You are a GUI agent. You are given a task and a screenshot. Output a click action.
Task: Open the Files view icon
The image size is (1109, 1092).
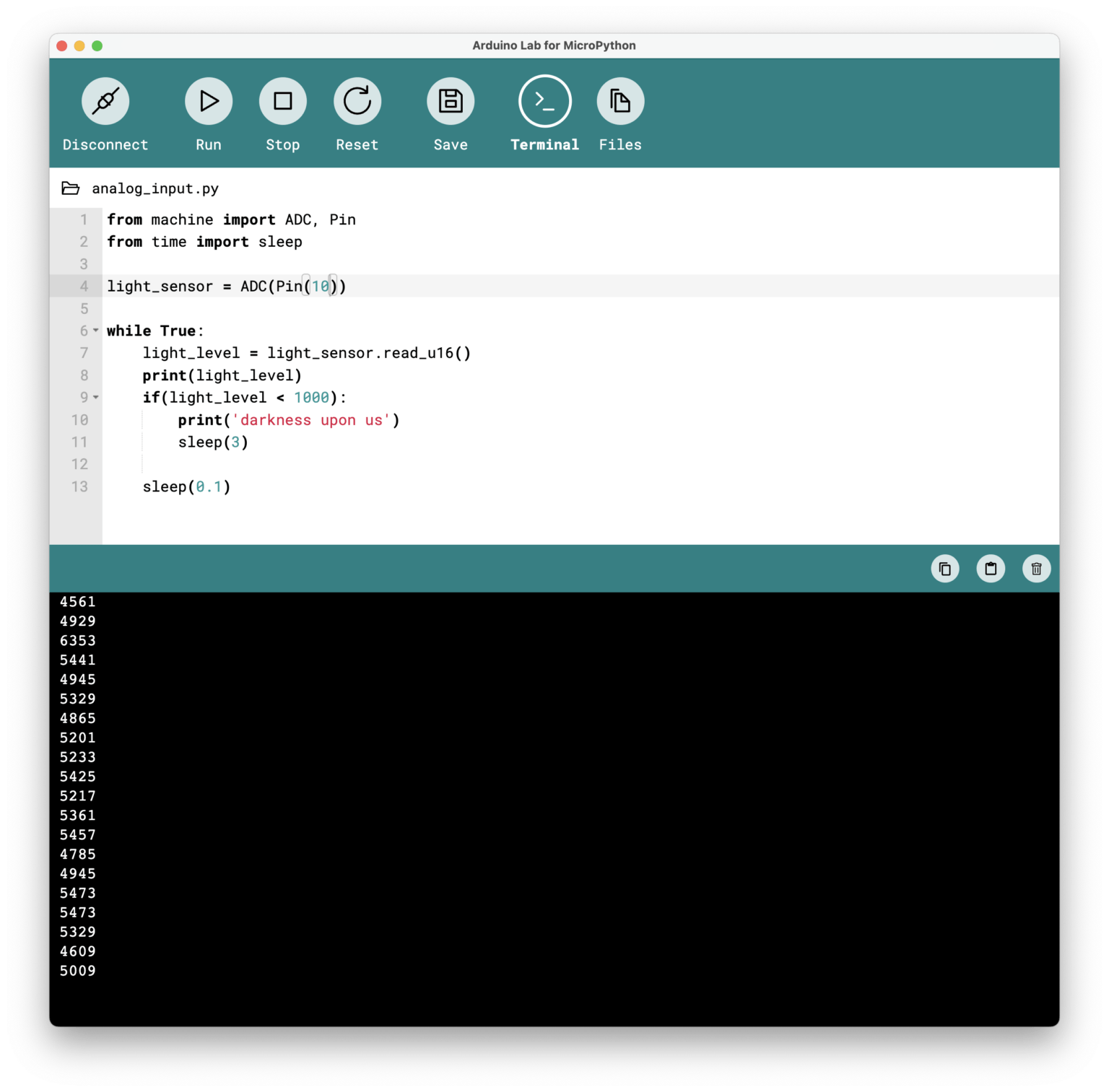click(x=619, y=100)
